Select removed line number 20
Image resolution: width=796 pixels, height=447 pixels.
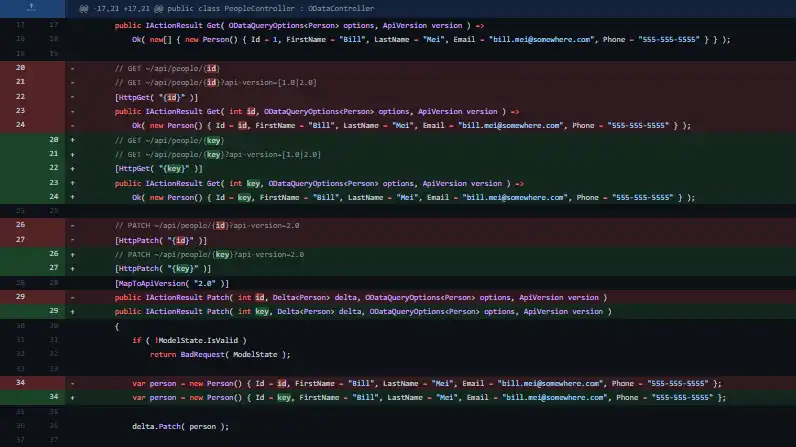point(20,67)
